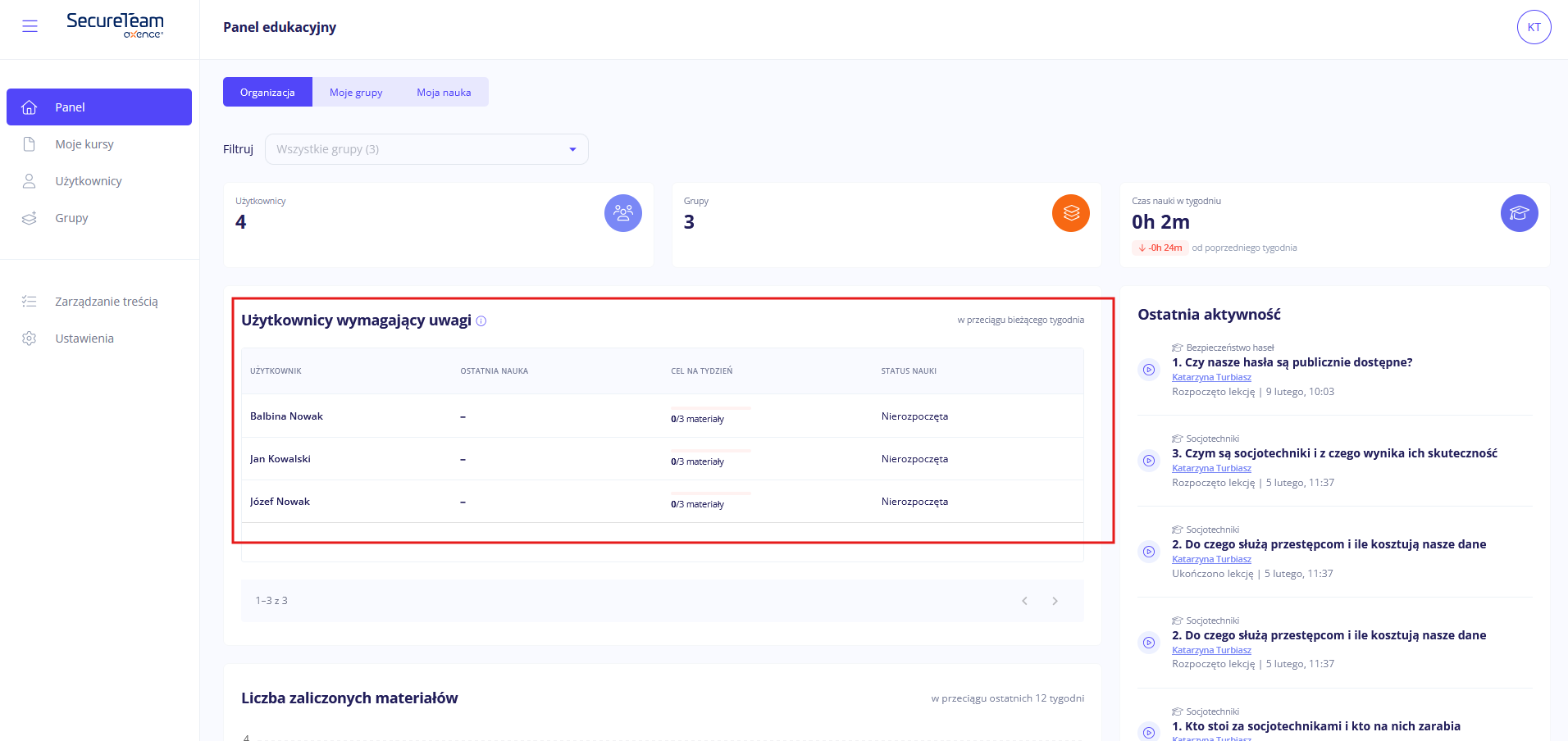Click the purple users icon on Użytkownicy card
This screenshot has width=1568, height=741.
click(622, 213)
